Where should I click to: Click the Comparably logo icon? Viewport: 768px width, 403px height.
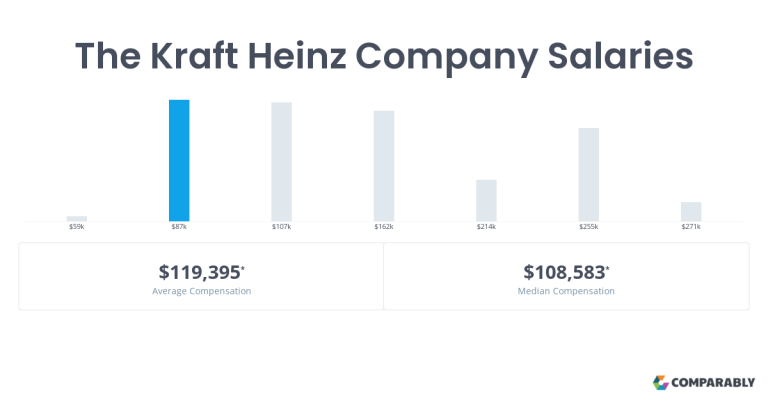[x=661, y=382]
